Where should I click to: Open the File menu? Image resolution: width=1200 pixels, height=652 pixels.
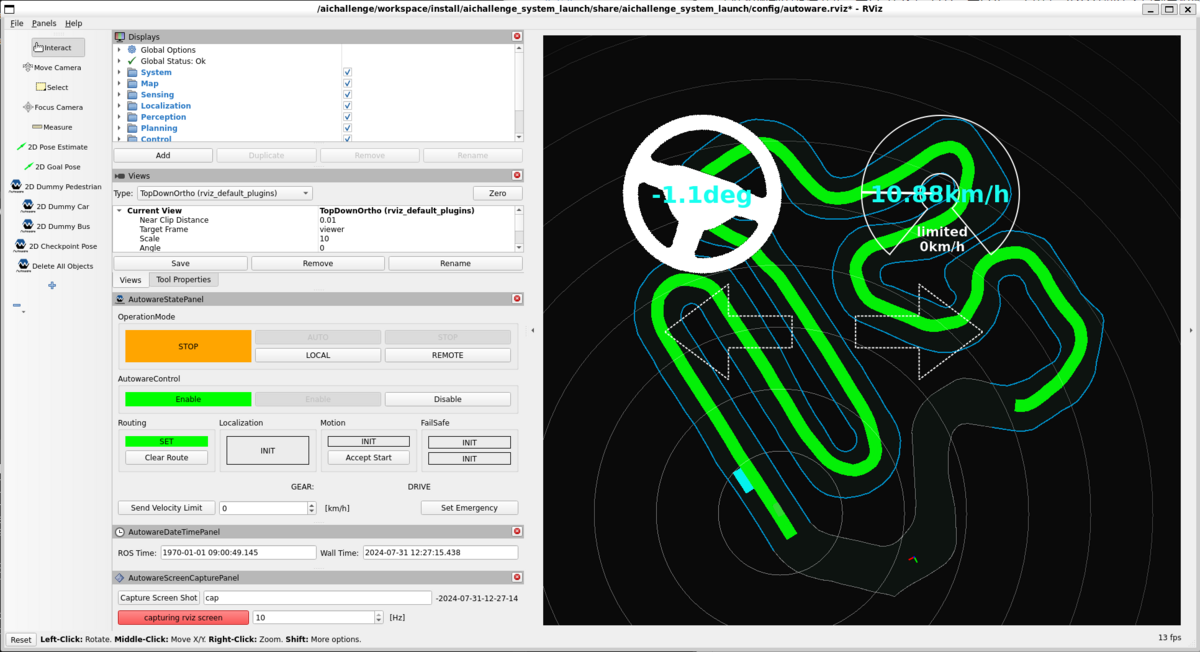(17, 23)
